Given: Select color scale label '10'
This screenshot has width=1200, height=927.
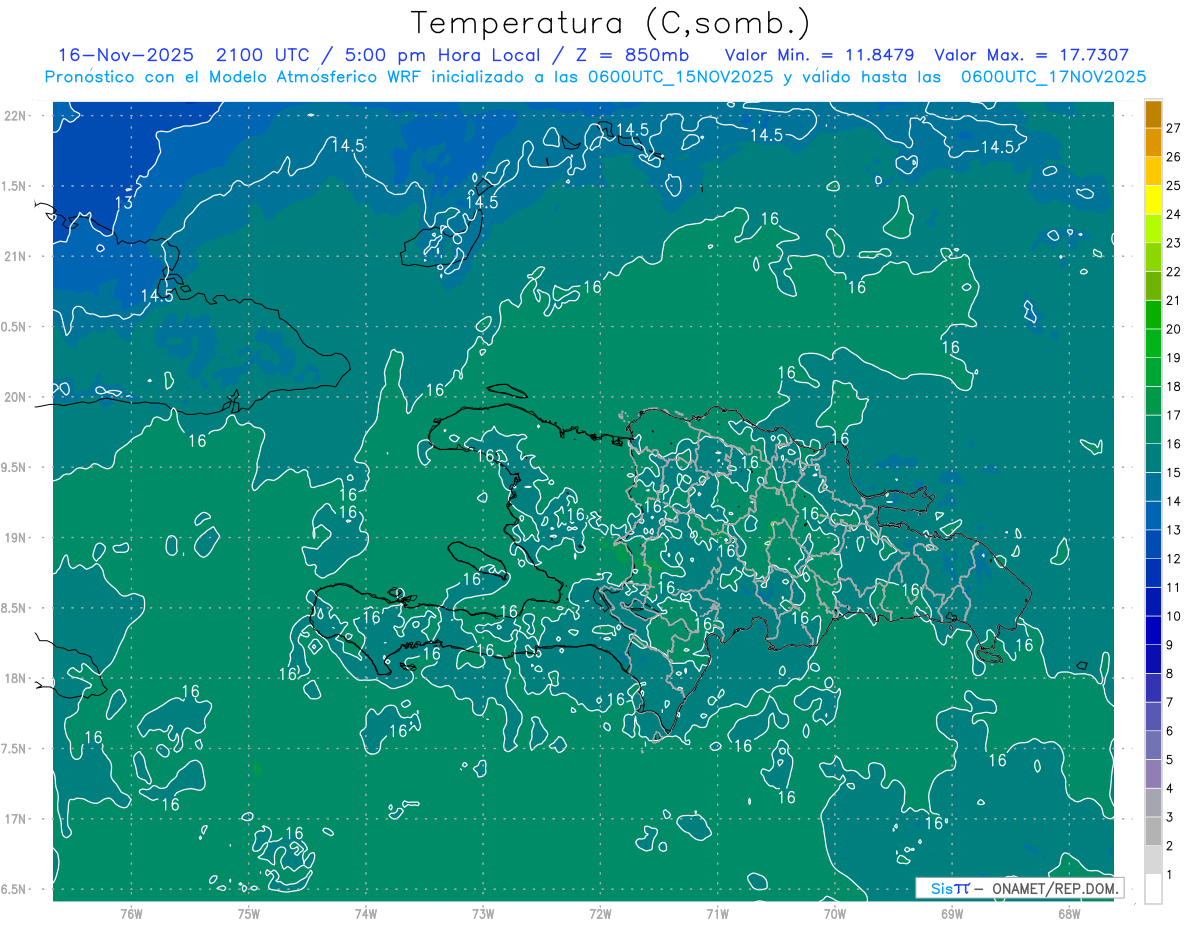Looking at the screenshot, I should (1174, 616).
